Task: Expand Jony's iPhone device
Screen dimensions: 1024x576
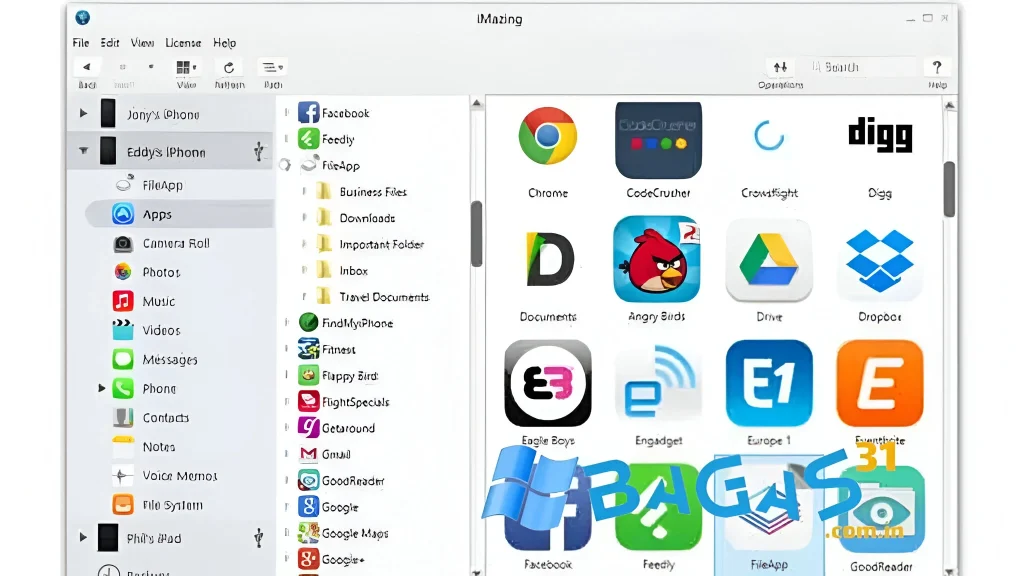Action: 83,114
